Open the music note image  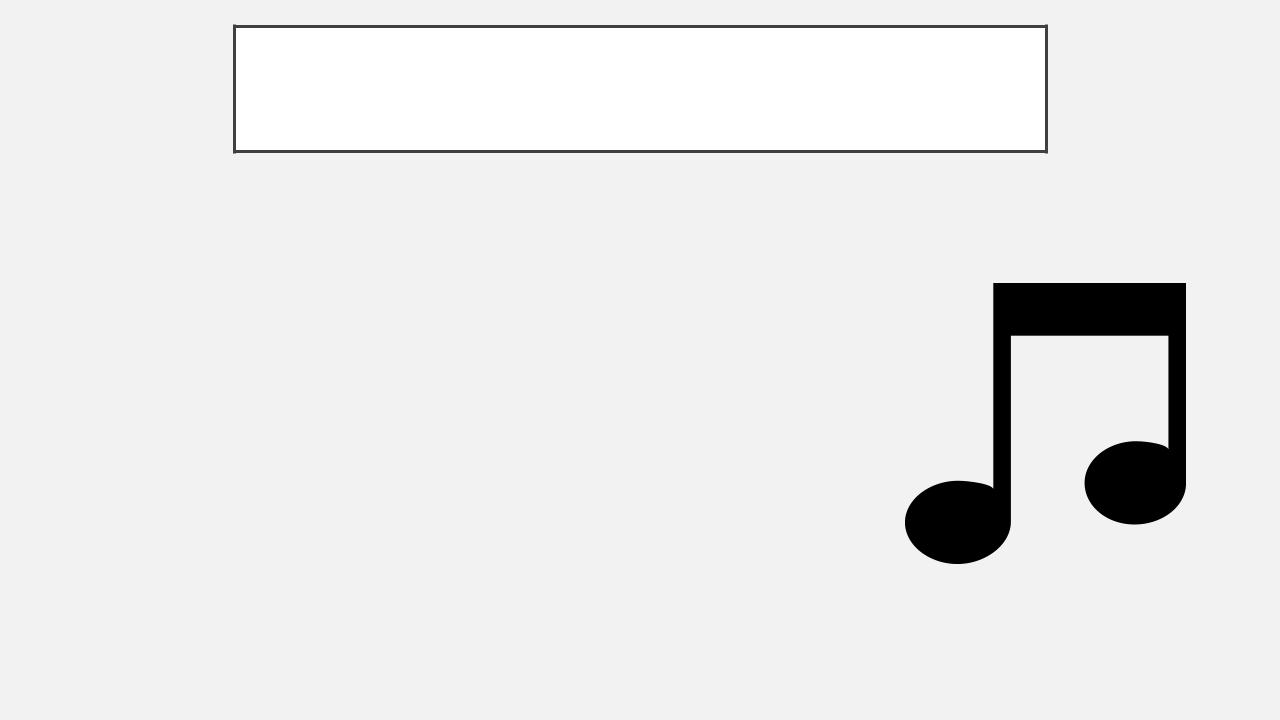pyautogui.click(x=1045, y=423)
